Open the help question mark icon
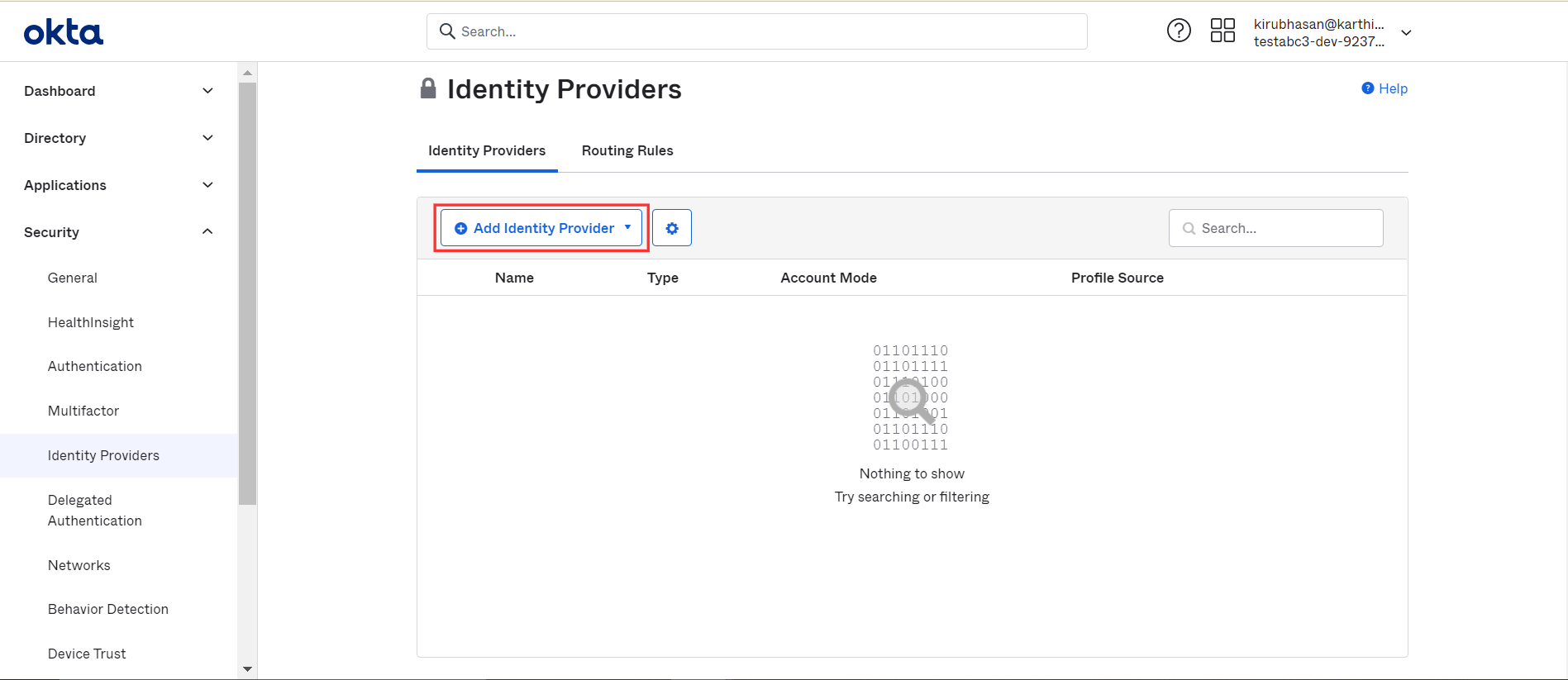Screen dimensions: 1568x680 [1179, 31]
